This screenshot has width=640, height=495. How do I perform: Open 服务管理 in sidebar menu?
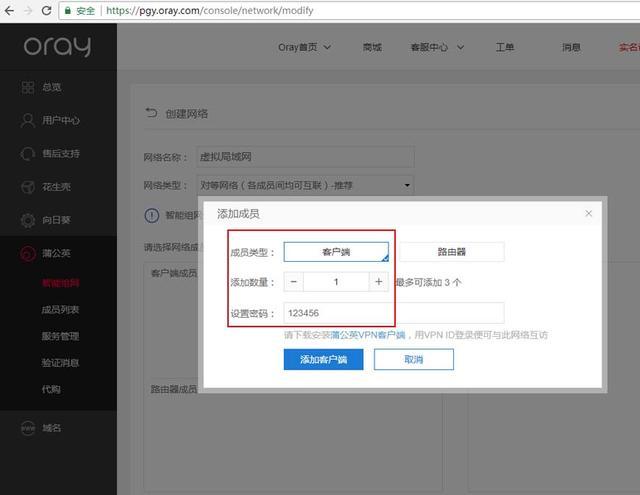60,336
